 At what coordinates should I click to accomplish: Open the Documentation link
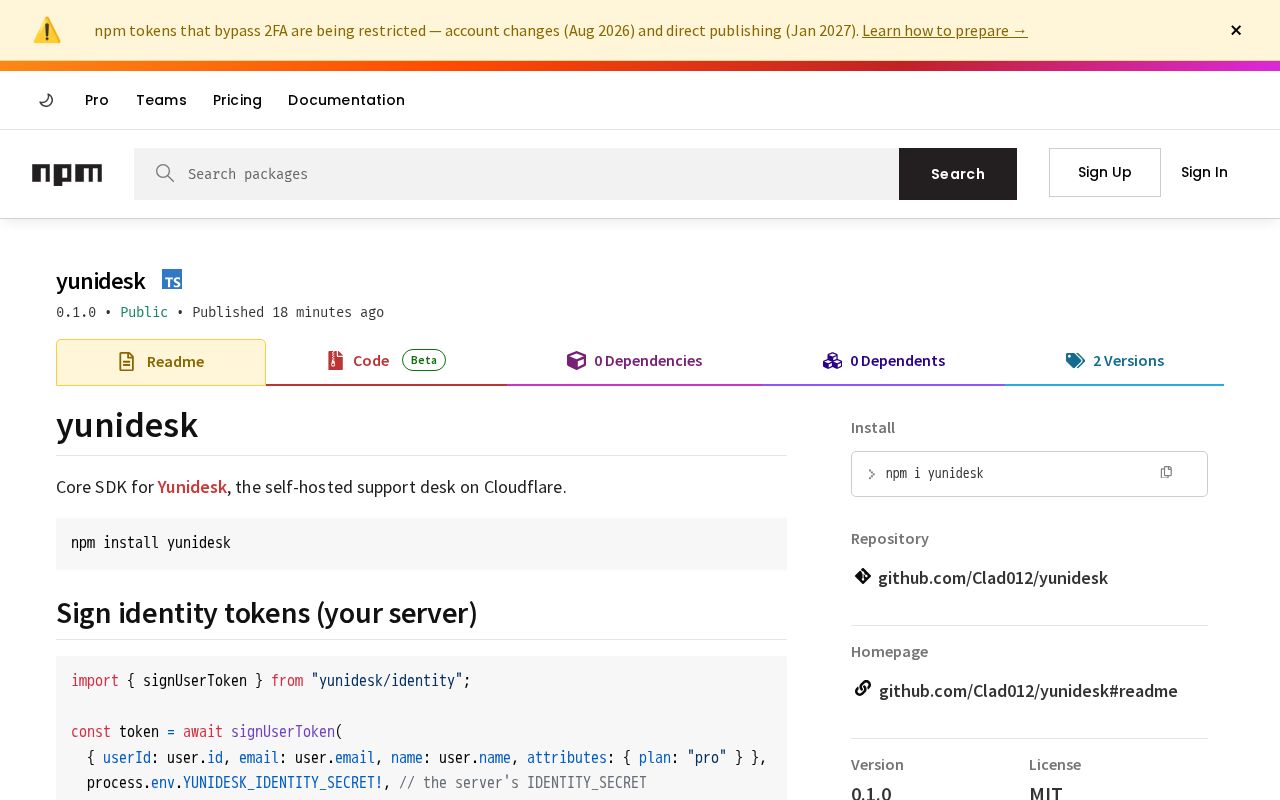(346, 100)
